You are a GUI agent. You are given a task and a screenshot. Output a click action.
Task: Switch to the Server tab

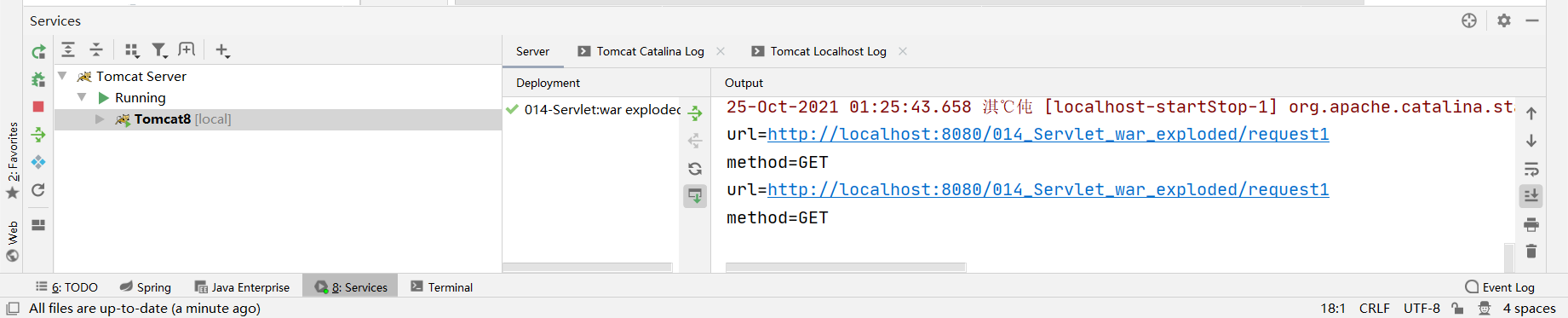[x=532, y=51]
